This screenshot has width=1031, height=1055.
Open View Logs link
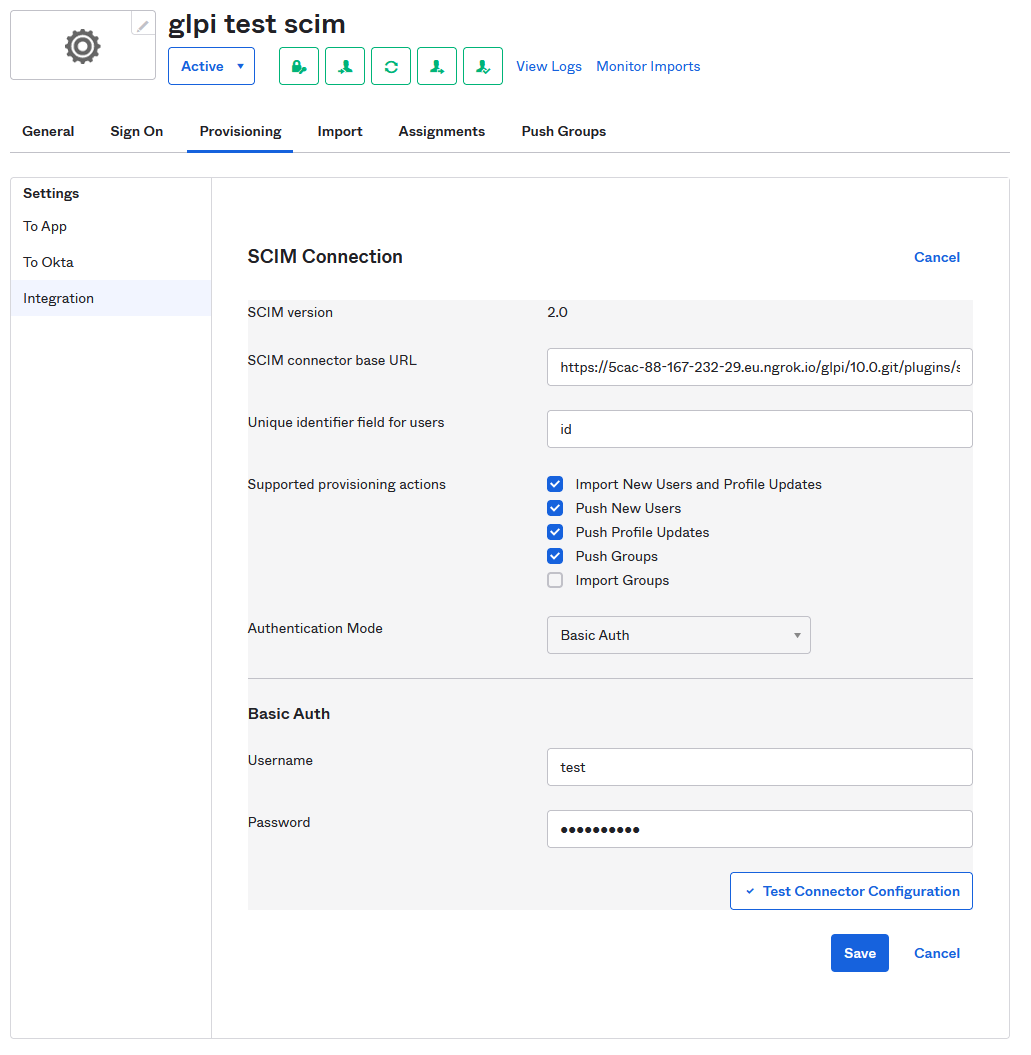pyautogui.click(x=548, y=66)
